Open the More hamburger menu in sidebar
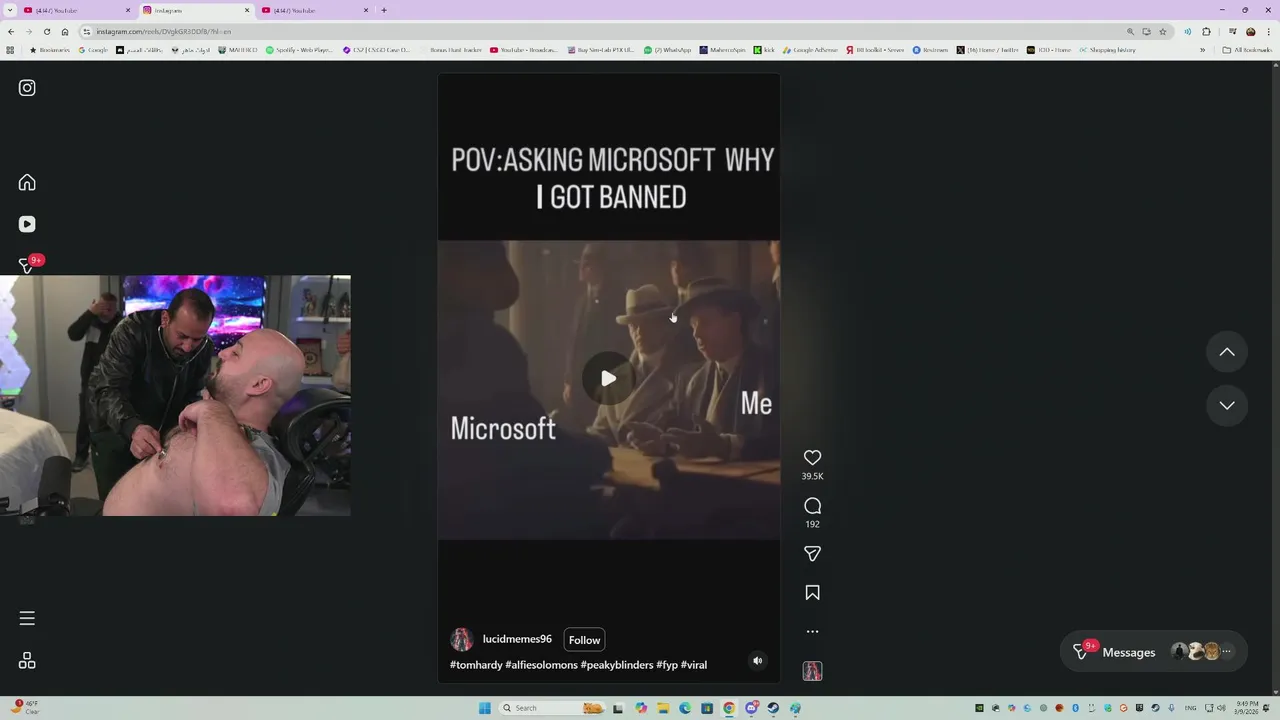Screen dimensions: 1280x720 27,618
